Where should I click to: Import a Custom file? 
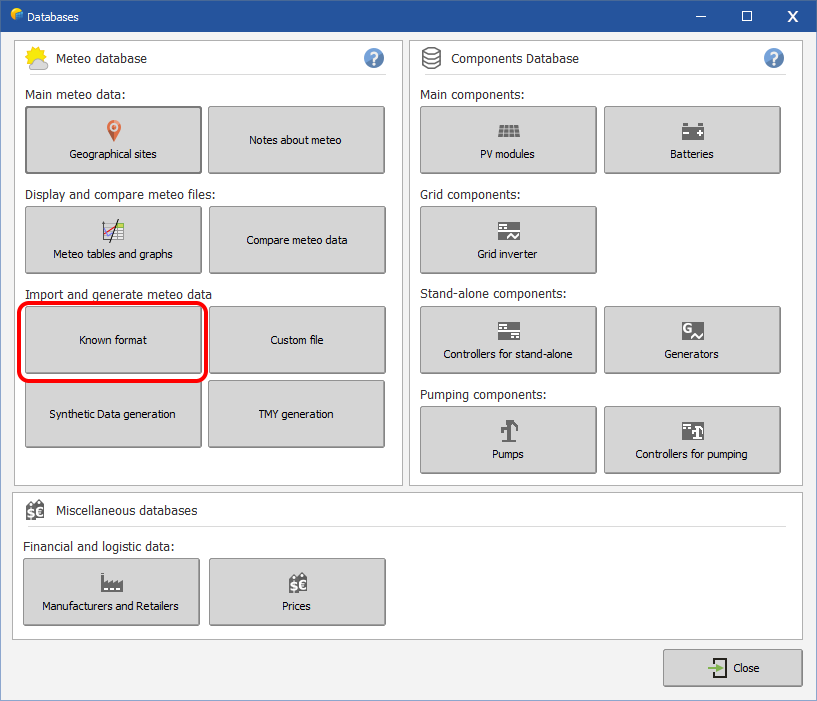(297, 340)
